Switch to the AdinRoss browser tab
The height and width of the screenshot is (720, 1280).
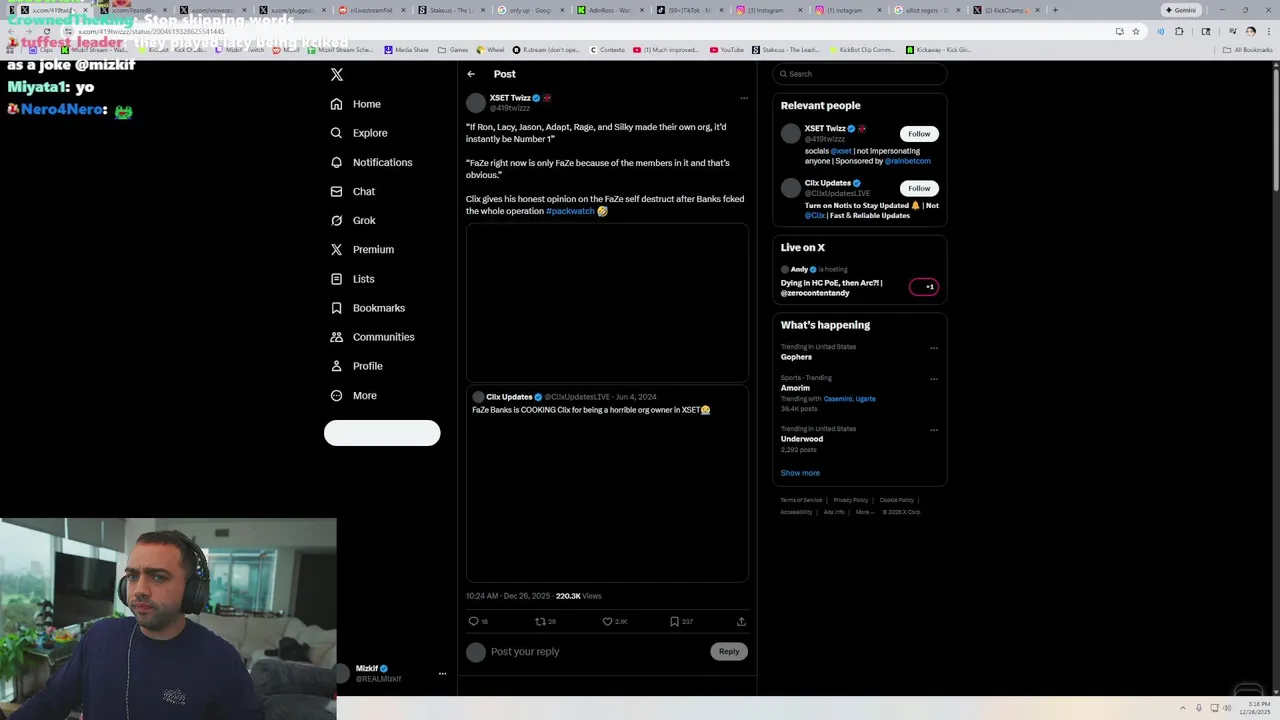coord(607,10)
